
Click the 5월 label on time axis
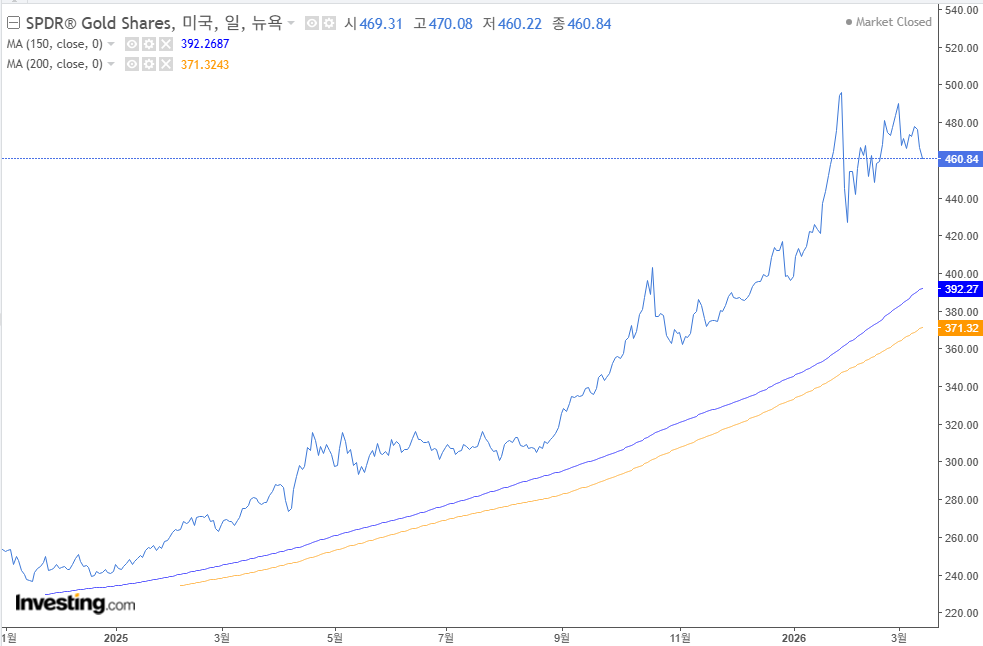coord(335,638)
